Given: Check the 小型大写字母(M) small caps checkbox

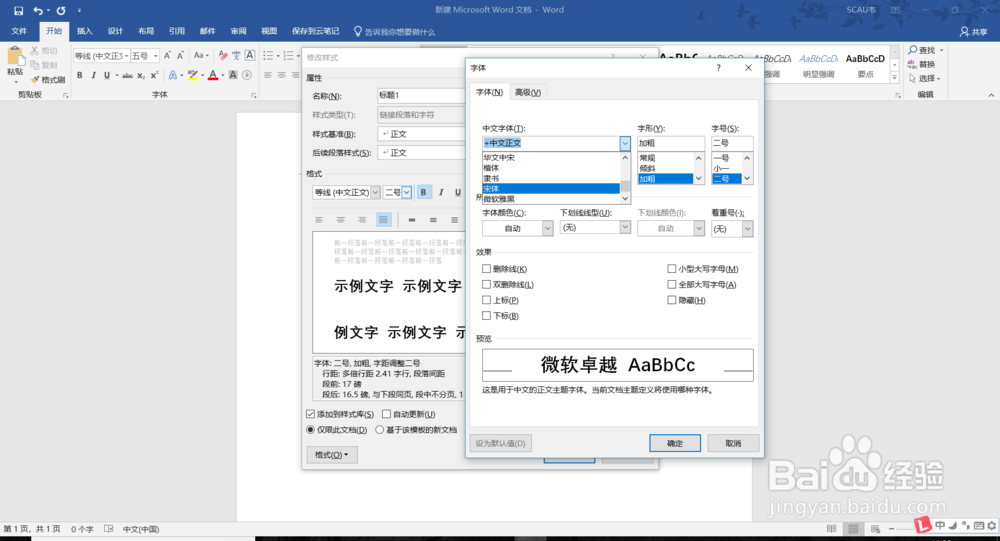Looking at the screenshot, I should [672, 269].
